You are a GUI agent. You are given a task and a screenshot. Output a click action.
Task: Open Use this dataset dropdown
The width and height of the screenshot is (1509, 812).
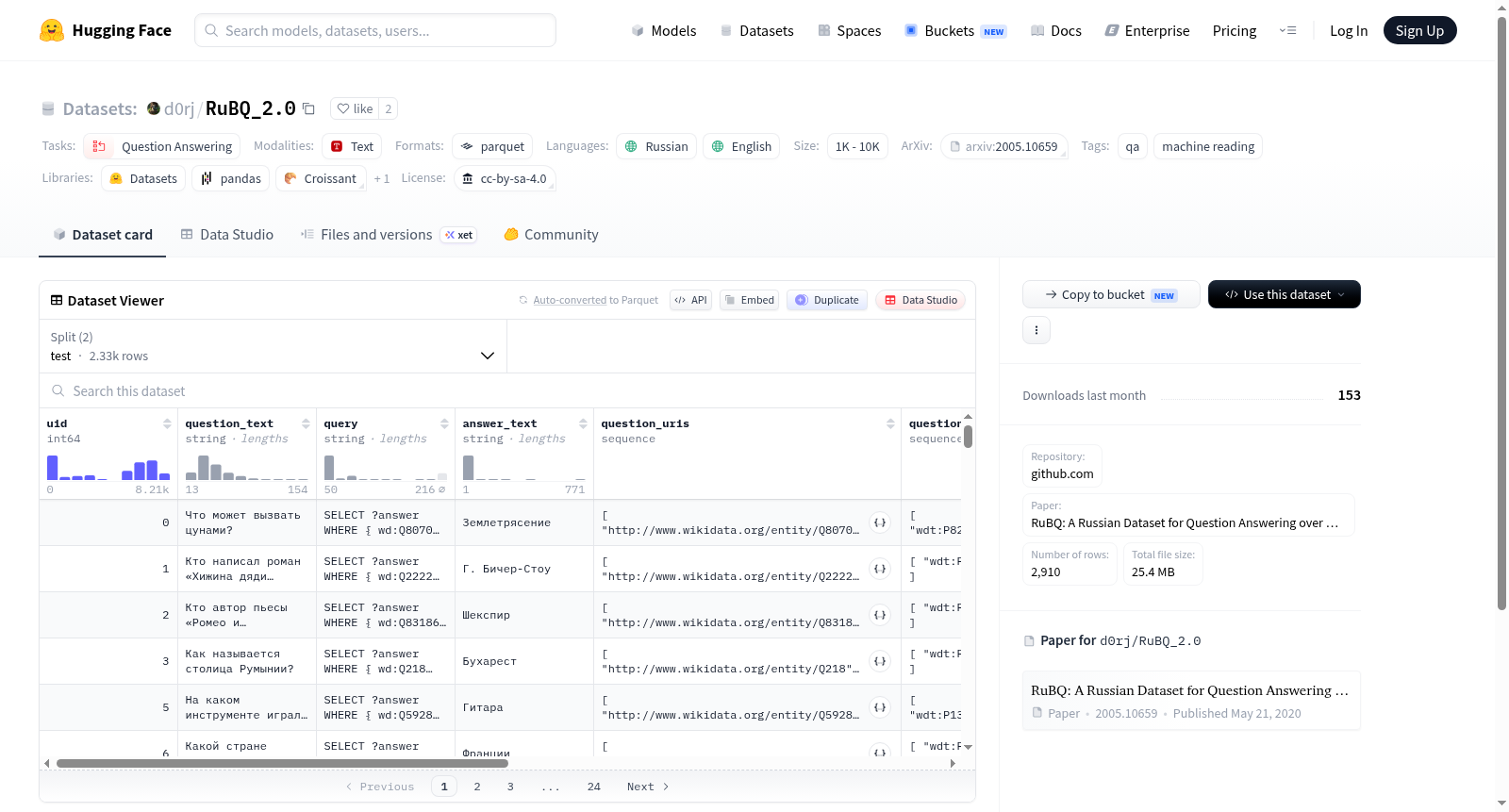point(1285,294)
